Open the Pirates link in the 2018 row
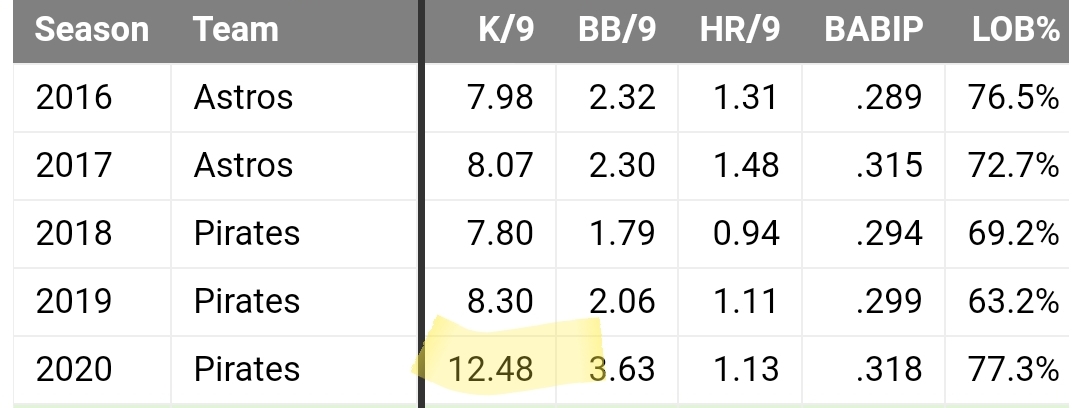 pyautogui.click(x=246, y=233)
